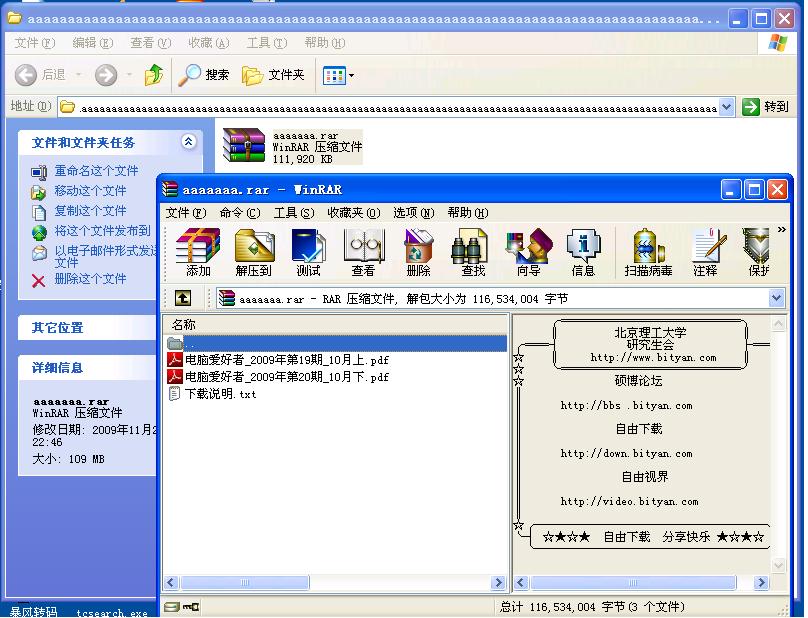This screenshot has height=618, width=808.
Task: Click 暴风转码 item on the desktop
Action: [33, 612]
